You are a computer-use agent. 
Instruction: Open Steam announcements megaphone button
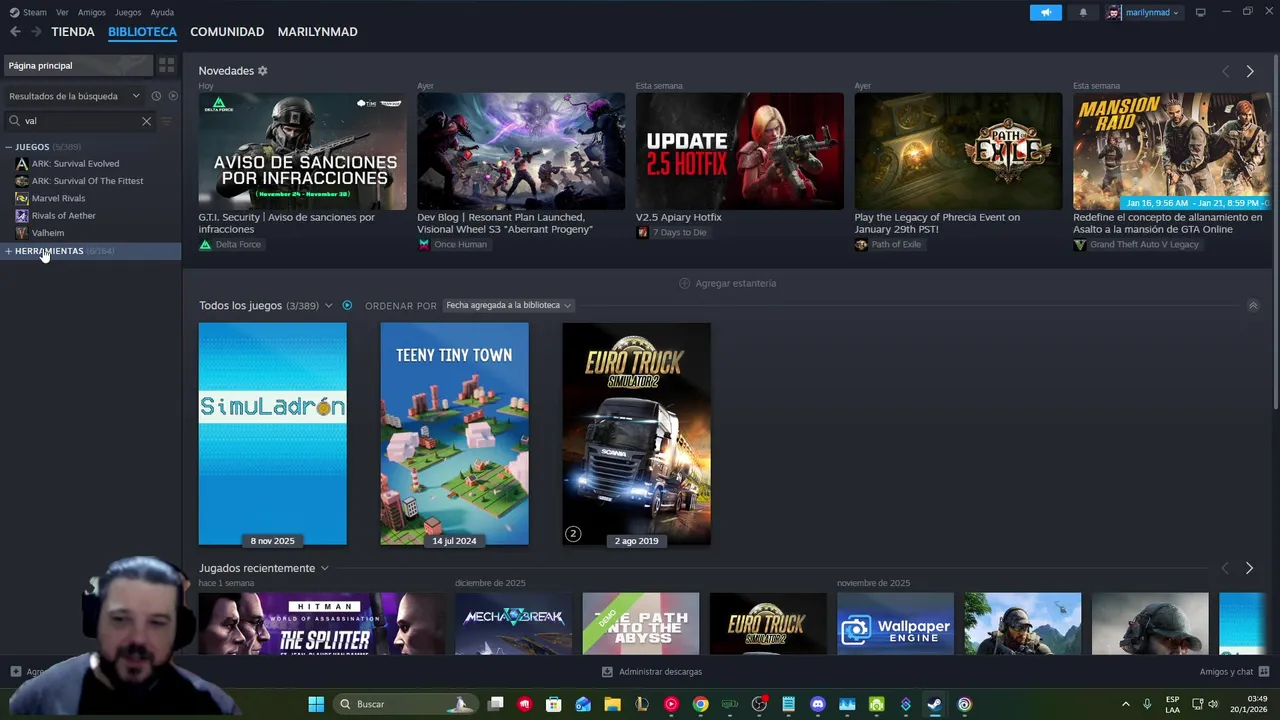click(1045, 12)
